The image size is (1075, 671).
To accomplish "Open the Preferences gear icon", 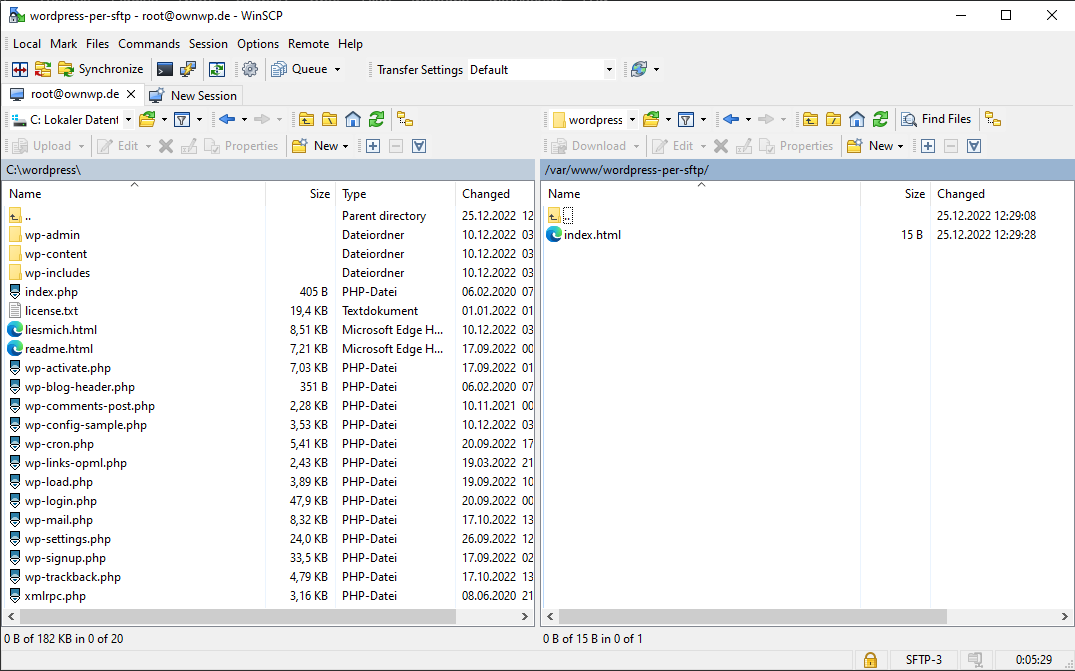I will tap(250, 69).
